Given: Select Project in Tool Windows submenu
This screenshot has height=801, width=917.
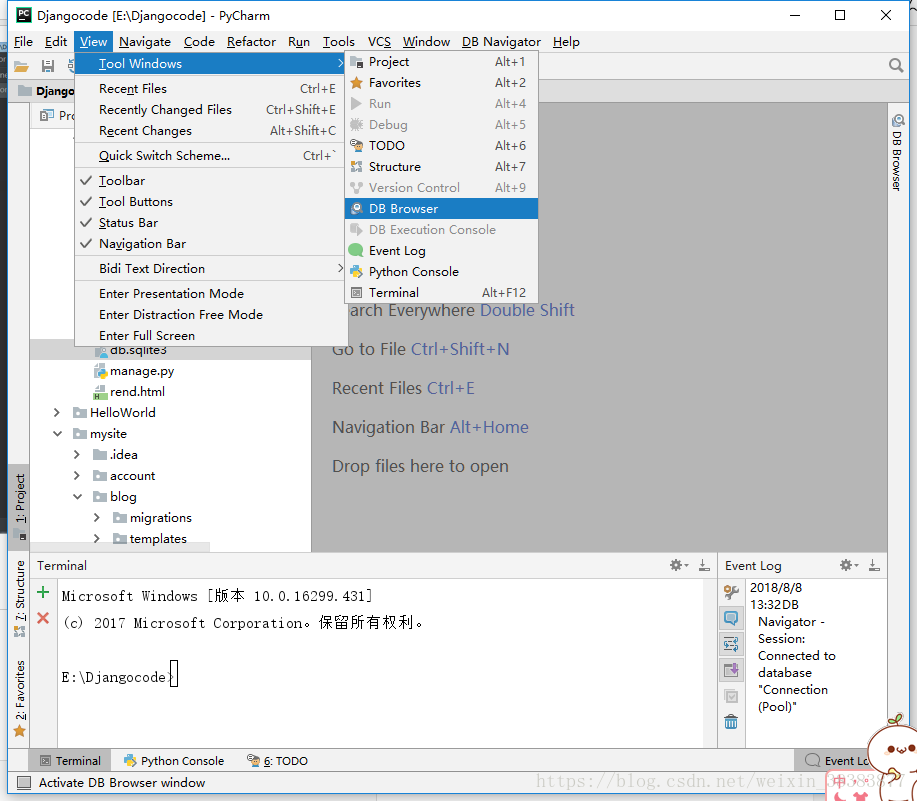Looking at the screenshot, I should [x=442, y=61].
